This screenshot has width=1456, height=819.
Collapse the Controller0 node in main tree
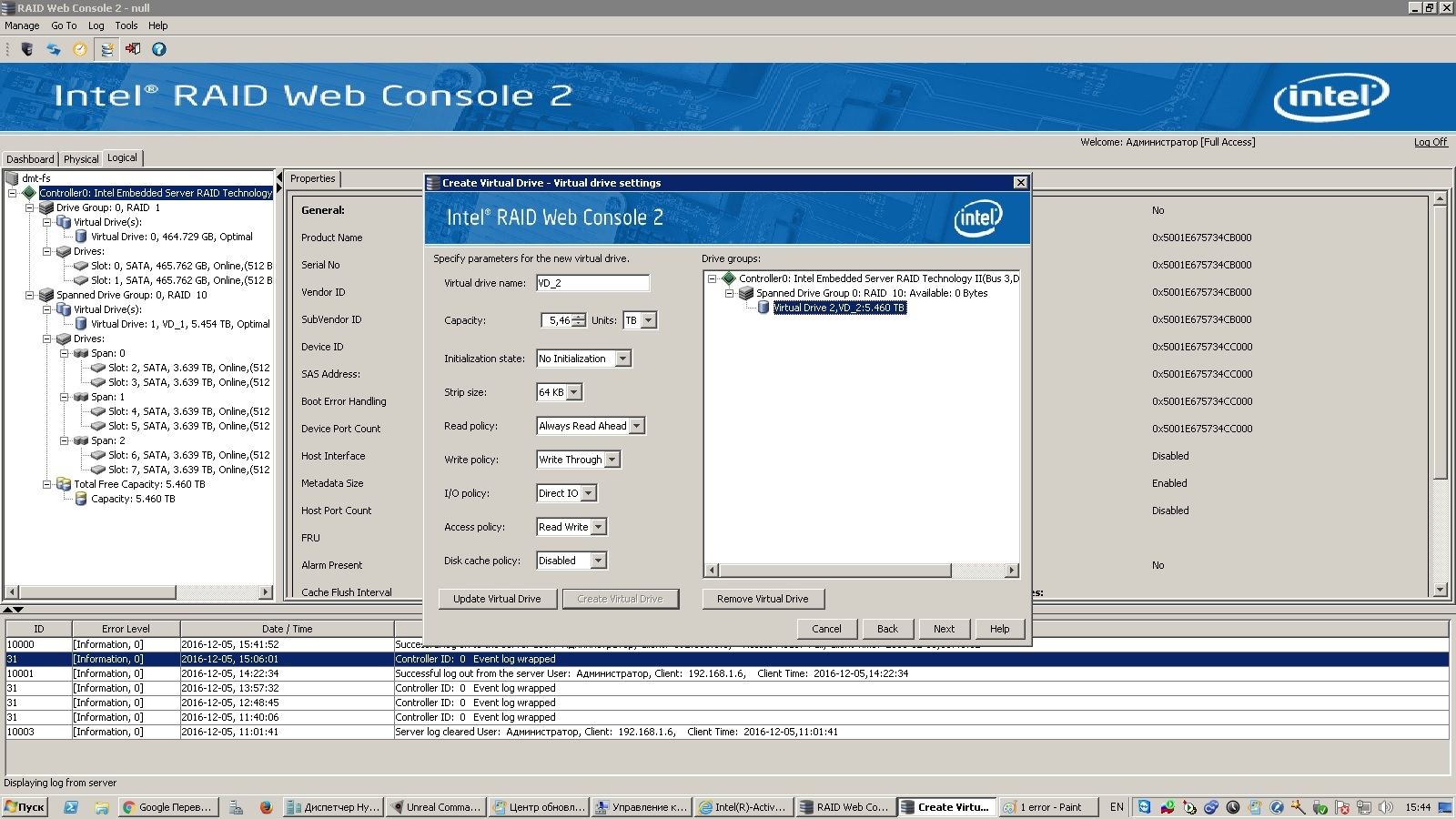click(13, 193)
